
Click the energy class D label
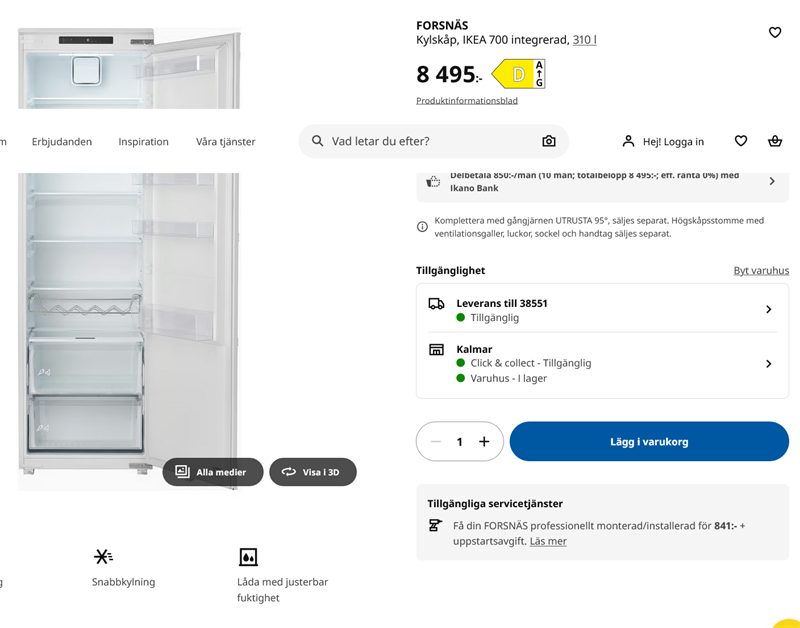pyautogui.click(x=518, y=74)
